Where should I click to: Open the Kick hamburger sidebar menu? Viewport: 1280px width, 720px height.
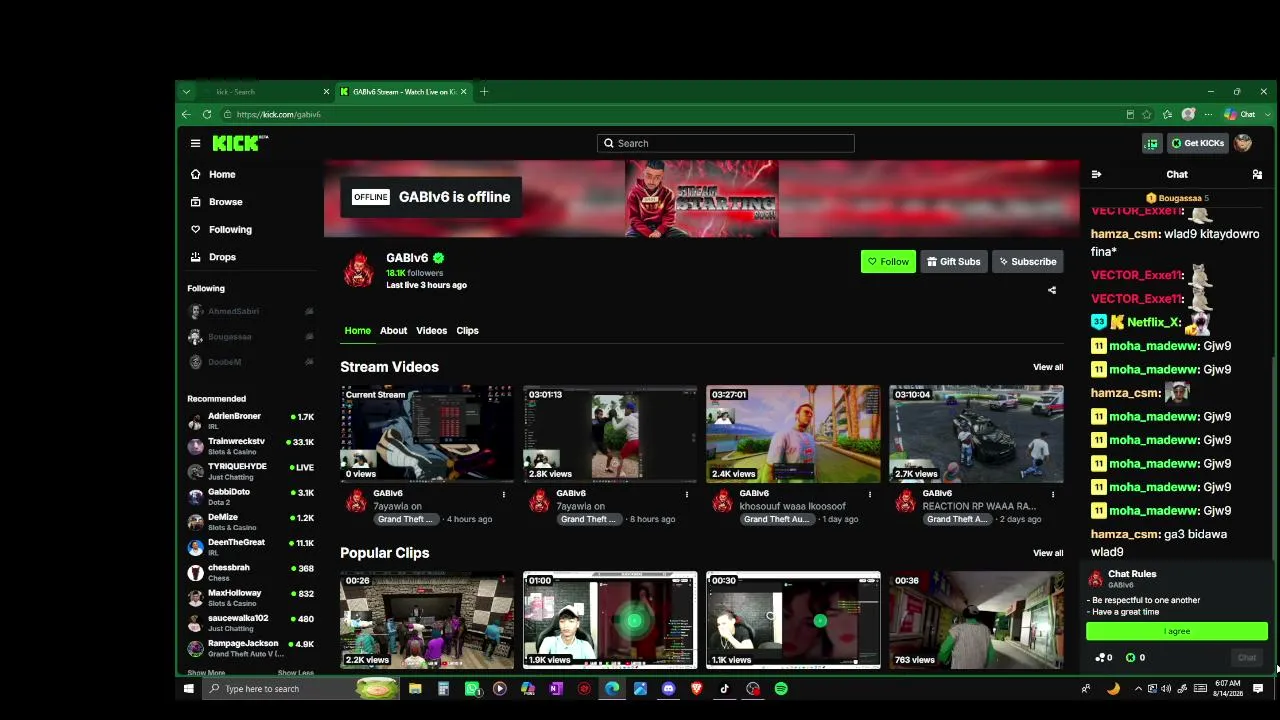(x=195, y=143)
